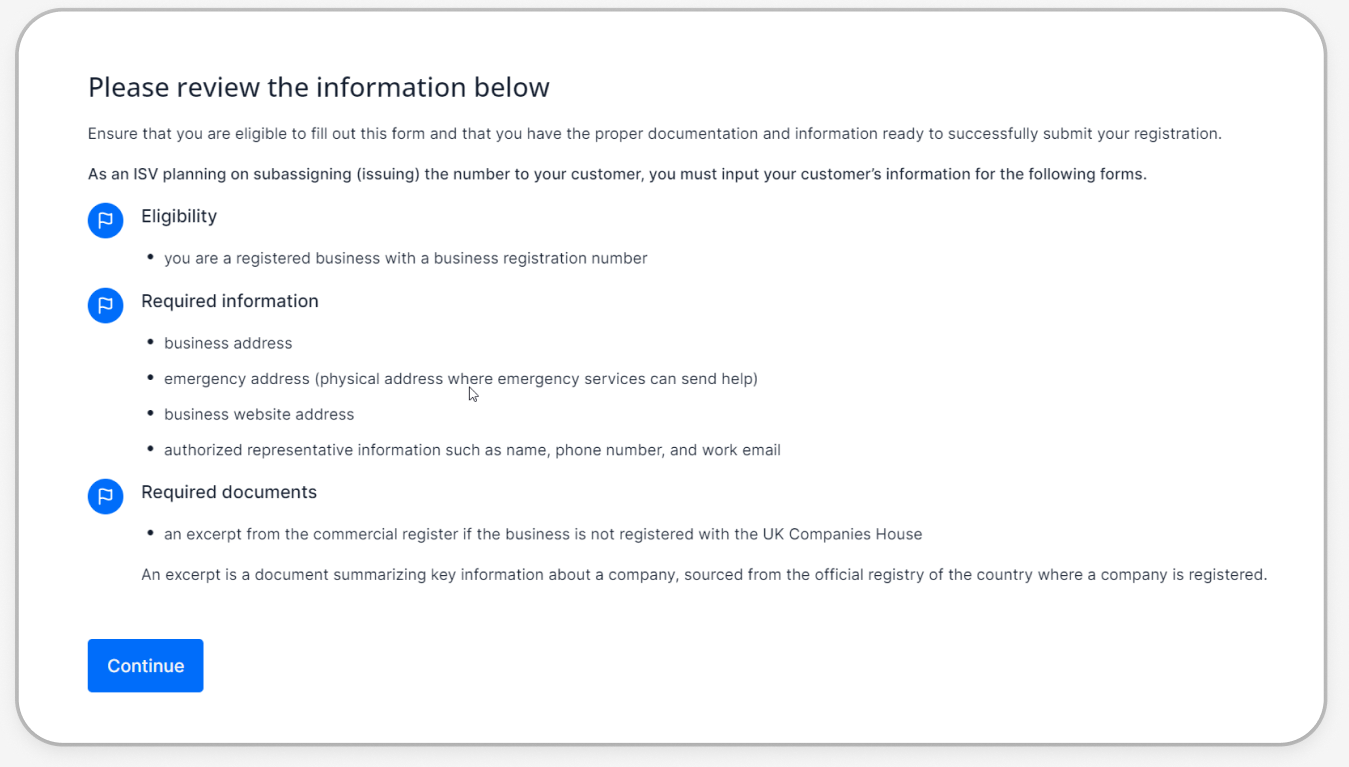1349x767 pixels.
Task: Click the flag icon beside Eligibility
Action: 105,220
